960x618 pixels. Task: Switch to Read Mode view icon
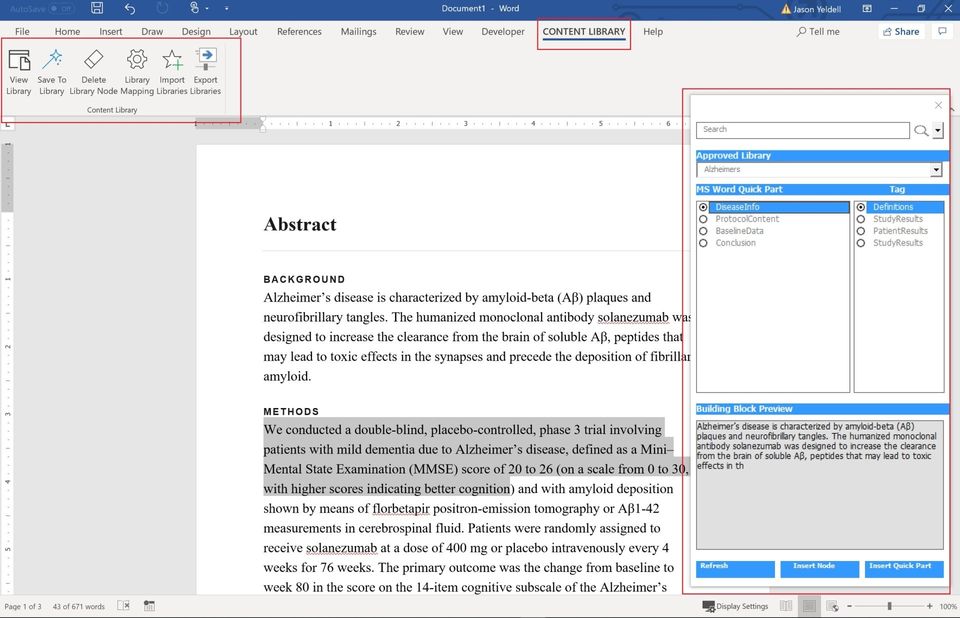coord(786,606)
